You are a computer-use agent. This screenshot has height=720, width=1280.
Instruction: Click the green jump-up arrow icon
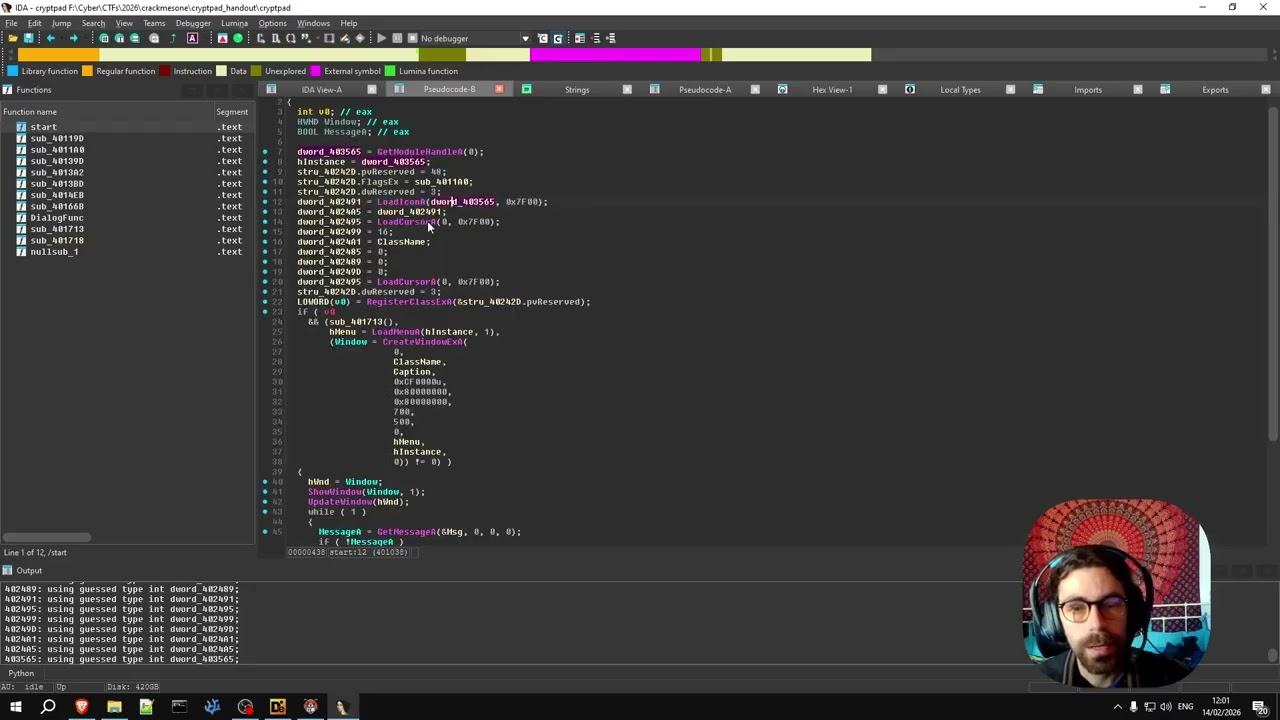pos(173,38)
